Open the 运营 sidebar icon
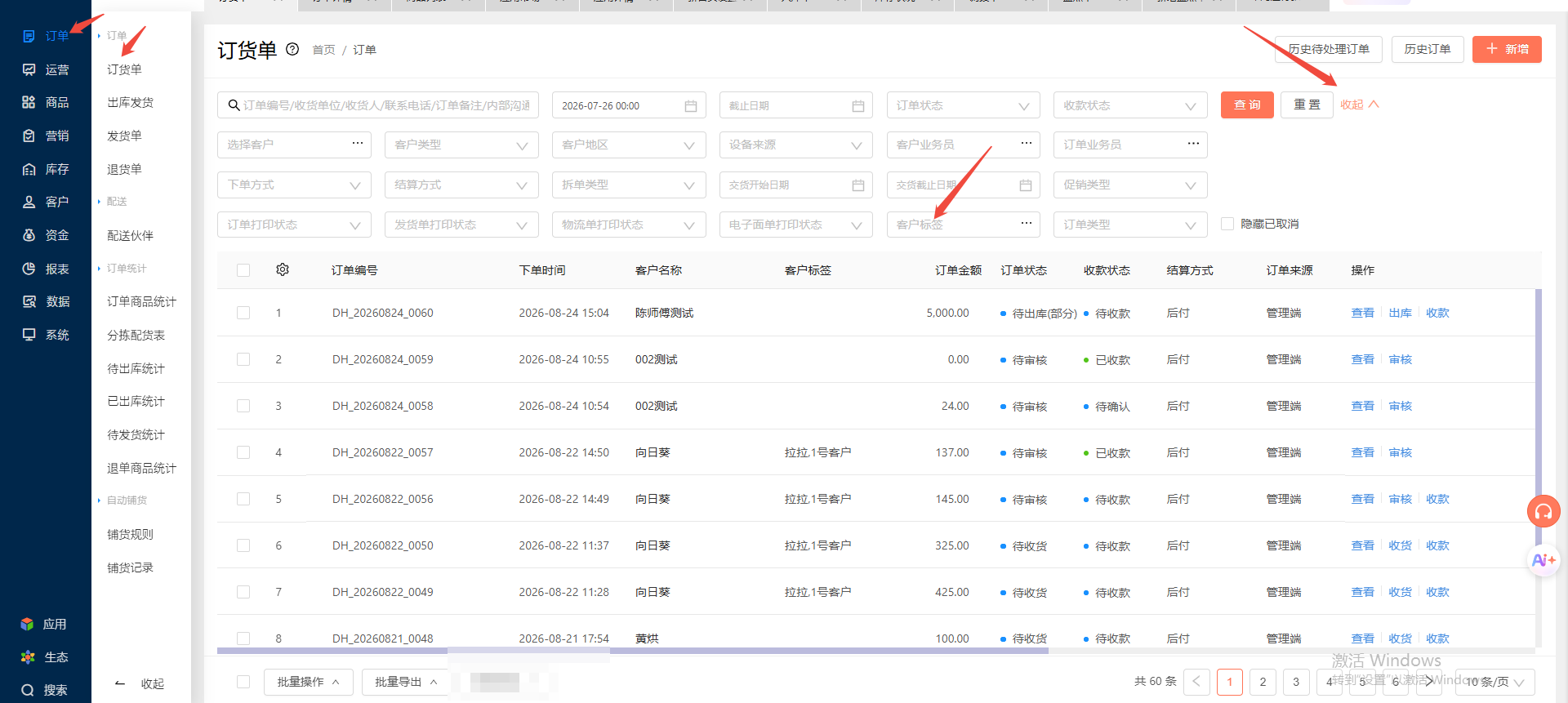The image size is (1568, 703). (x=29, y=69)
